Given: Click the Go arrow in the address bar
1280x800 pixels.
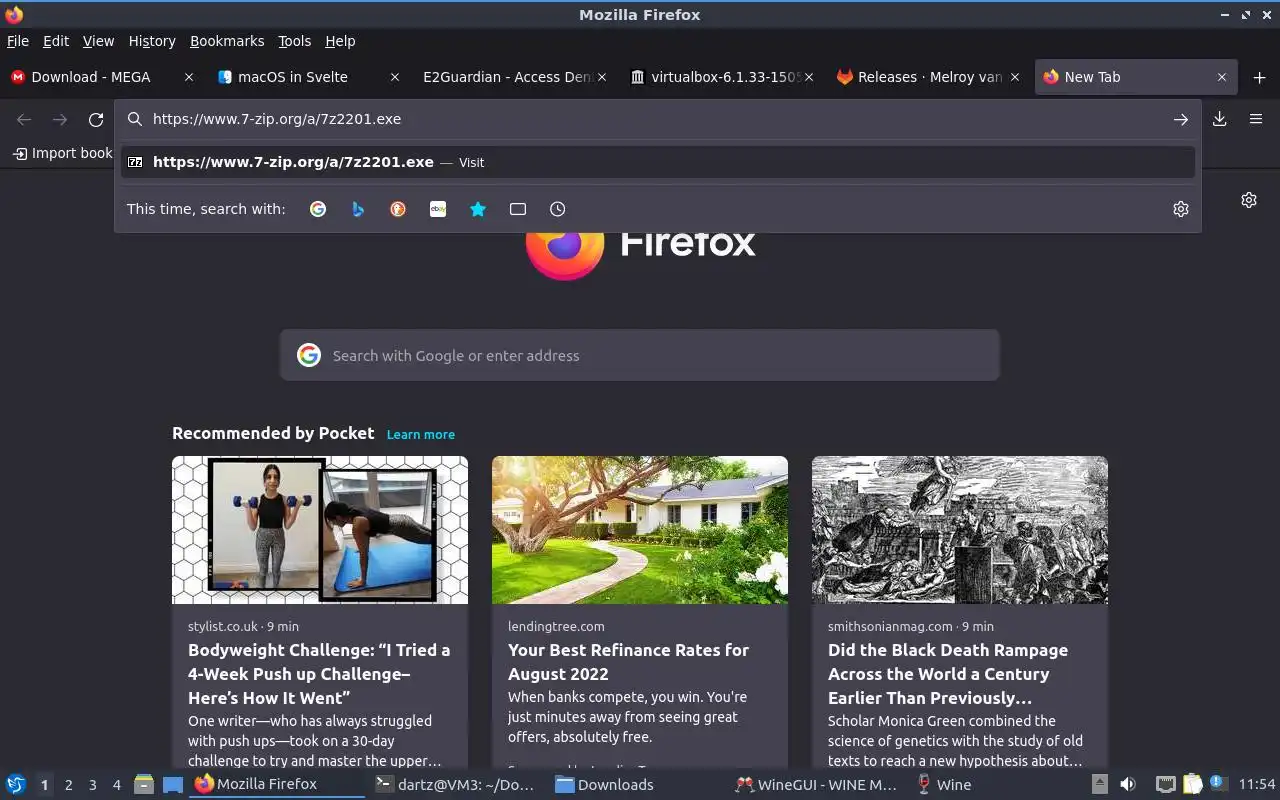Looking at the screenshot, I should (x=1181, y=119).
